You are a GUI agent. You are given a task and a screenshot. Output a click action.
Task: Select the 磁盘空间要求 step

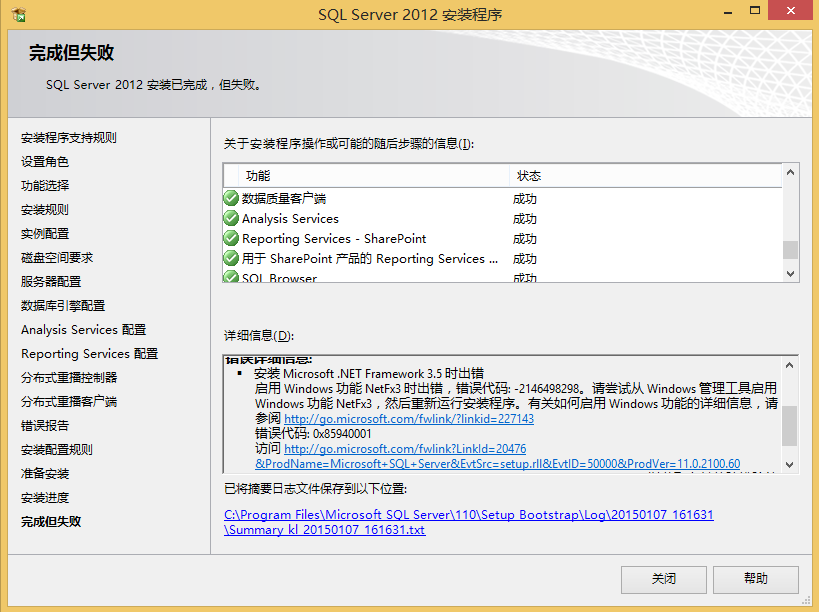(x=57, y=258)
